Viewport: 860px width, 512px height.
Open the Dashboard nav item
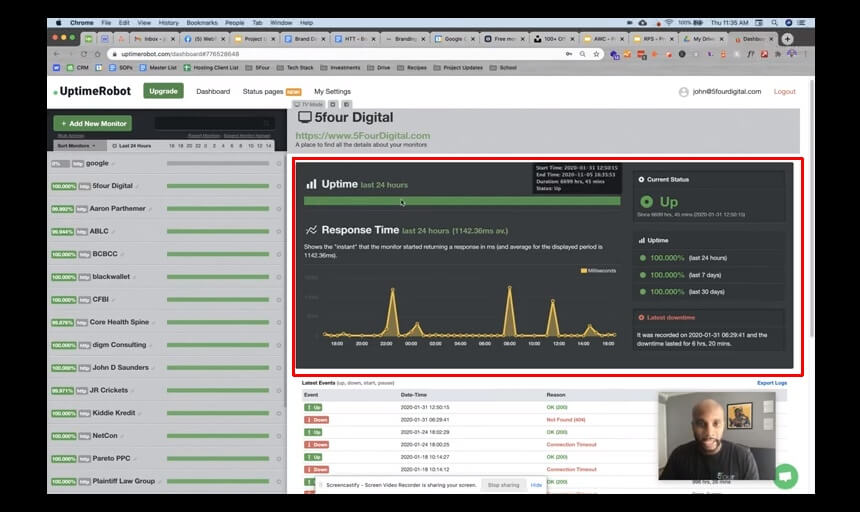pos(213,92)
